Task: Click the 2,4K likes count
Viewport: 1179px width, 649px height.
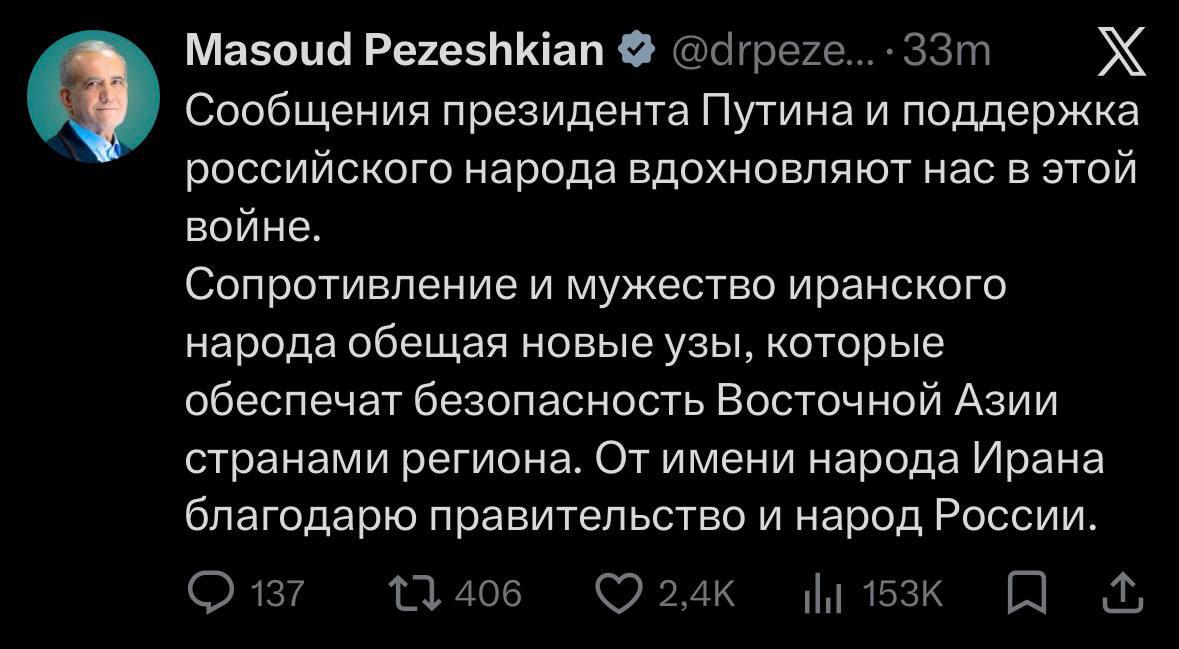Action: point(697,595)
